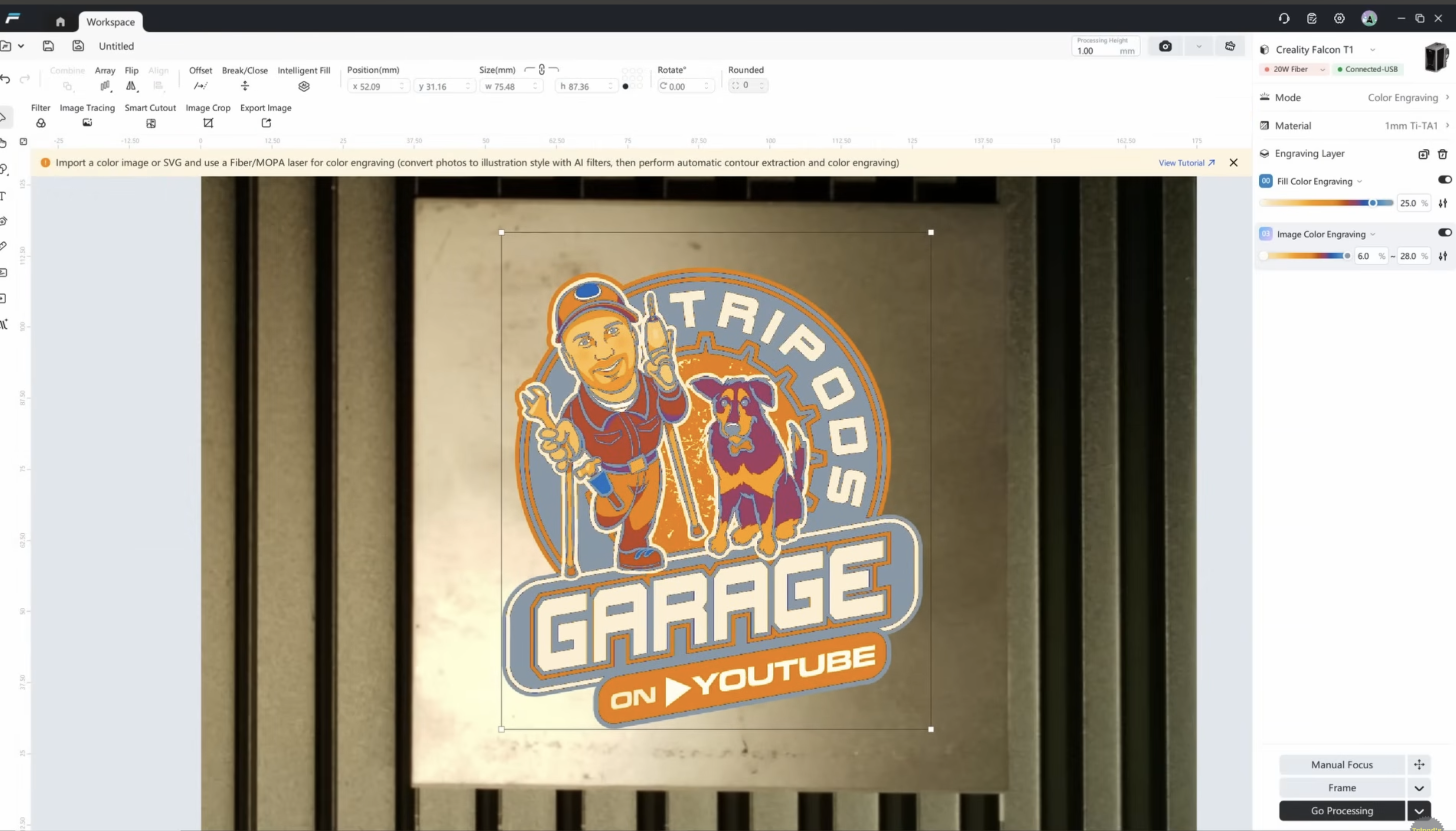Open settings with the gear icon
The image size is (1456, 831).
click(1339, 19)
